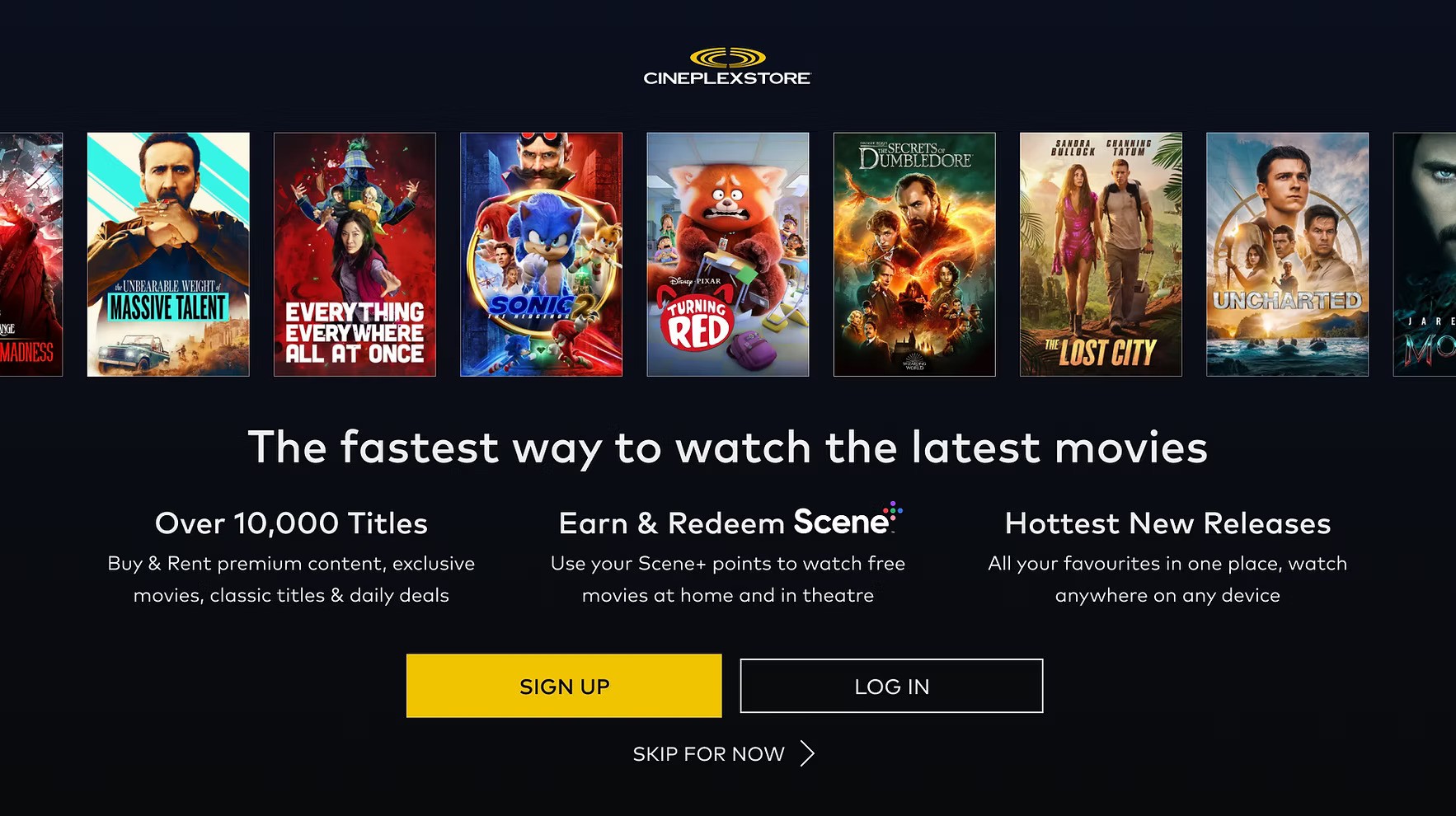
Task: Select the LOG IN button
Action: [x=891, y=686]
